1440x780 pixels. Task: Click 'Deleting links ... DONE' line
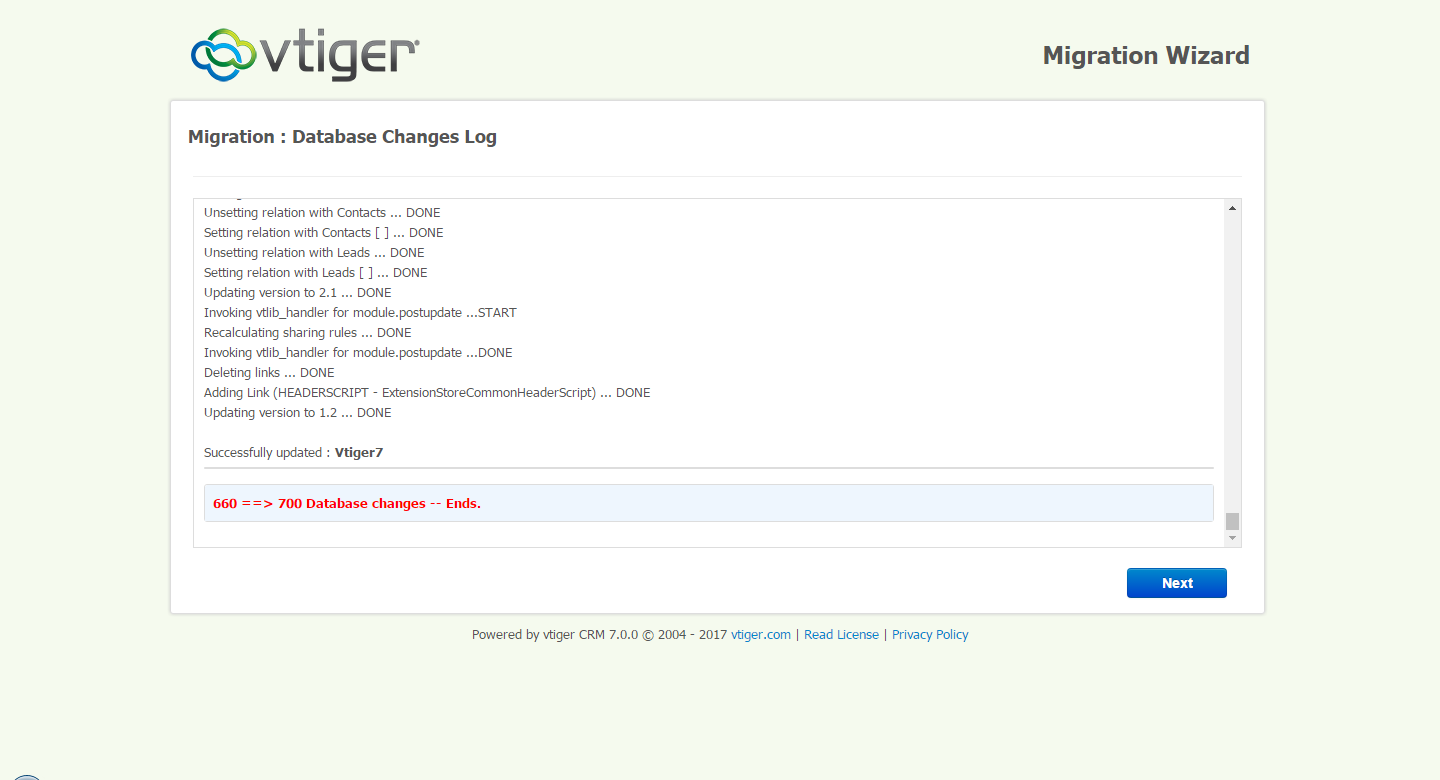[x=269, y=373]
